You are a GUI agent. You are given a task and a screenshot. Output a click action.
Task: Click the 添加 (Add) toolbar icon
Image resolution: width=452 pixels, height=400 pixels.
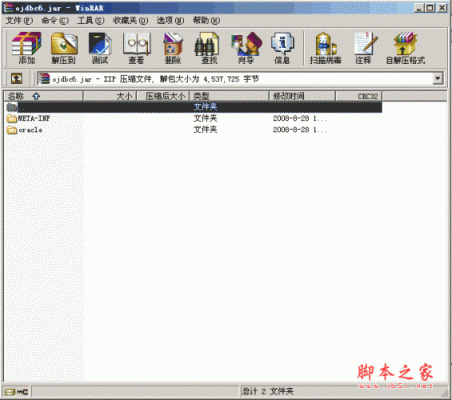pyautogui.click(x=27, y=48)
